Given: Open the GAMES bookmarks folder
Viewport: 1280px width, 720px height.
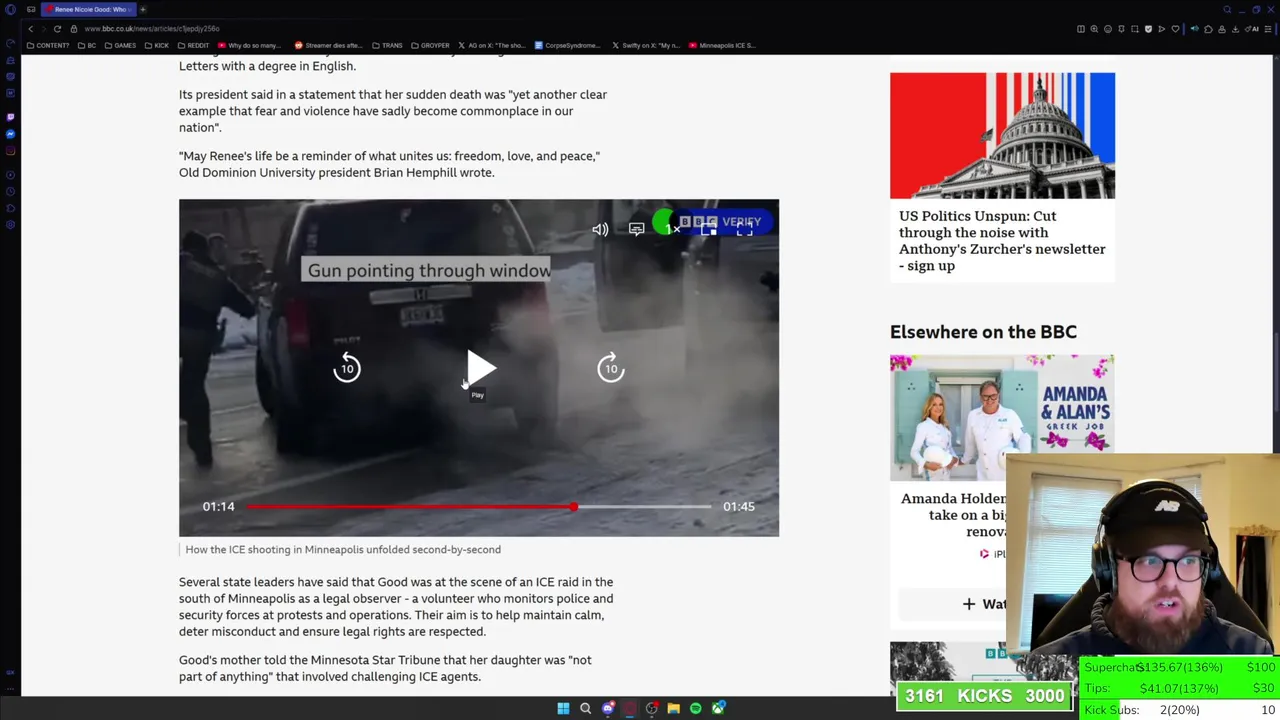Looking at the screenshot, I should pos(120,46).
